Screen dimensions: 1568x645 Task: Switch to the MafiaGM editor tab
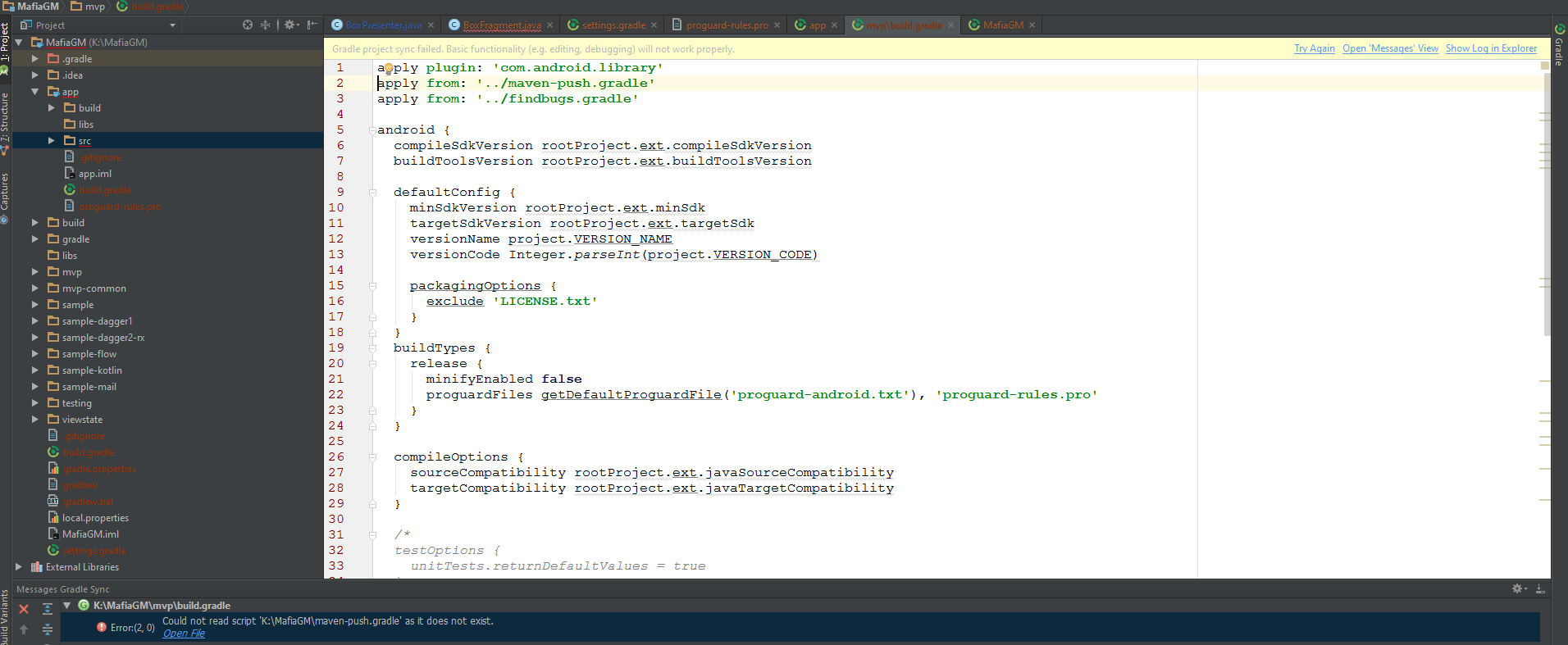pos(1003,25)
